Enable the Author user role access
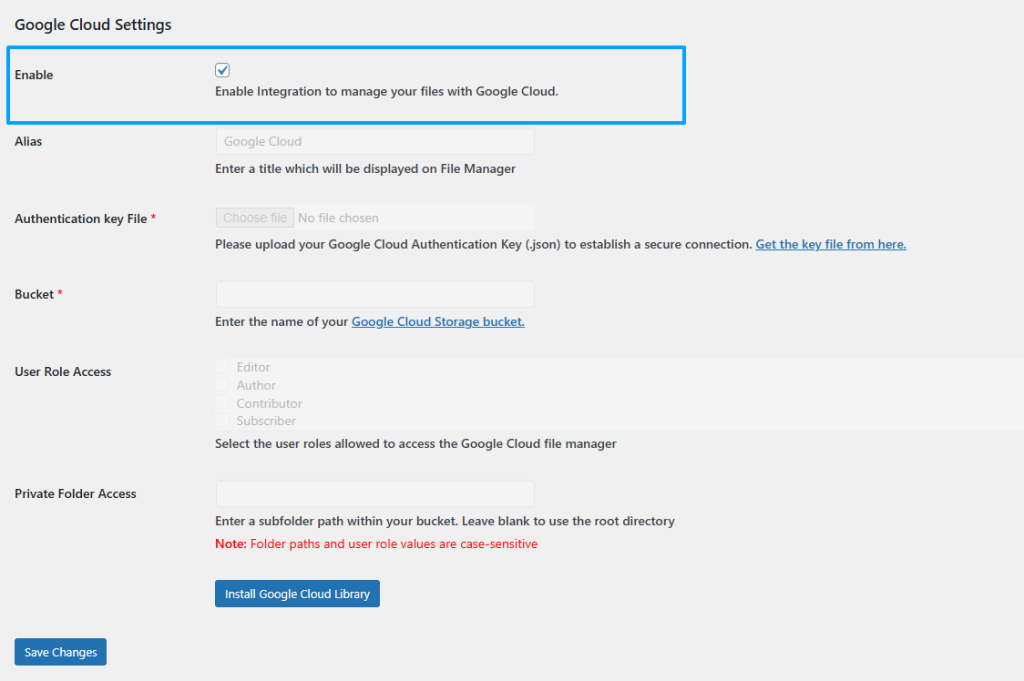This screenshot has height=681, width=1024. 224,385
